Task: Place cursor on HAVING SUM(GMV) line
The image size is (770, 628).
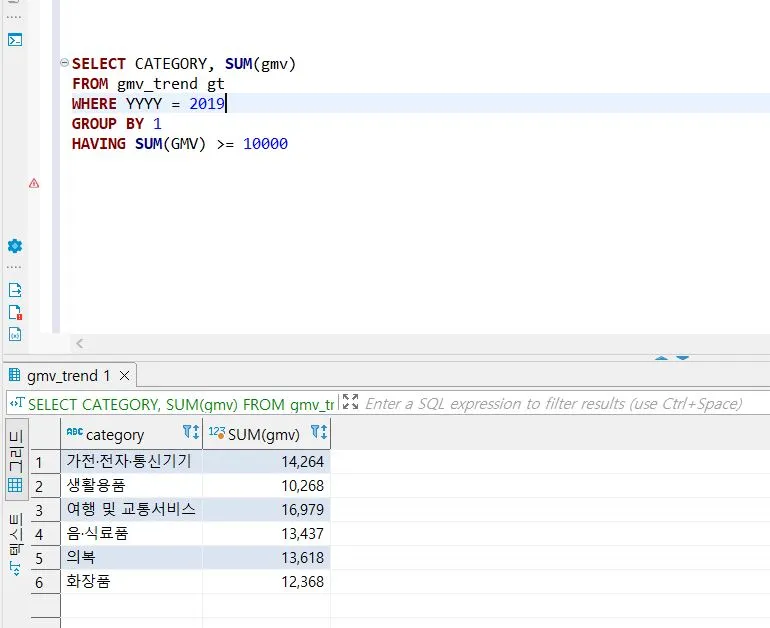Action: 180,144
